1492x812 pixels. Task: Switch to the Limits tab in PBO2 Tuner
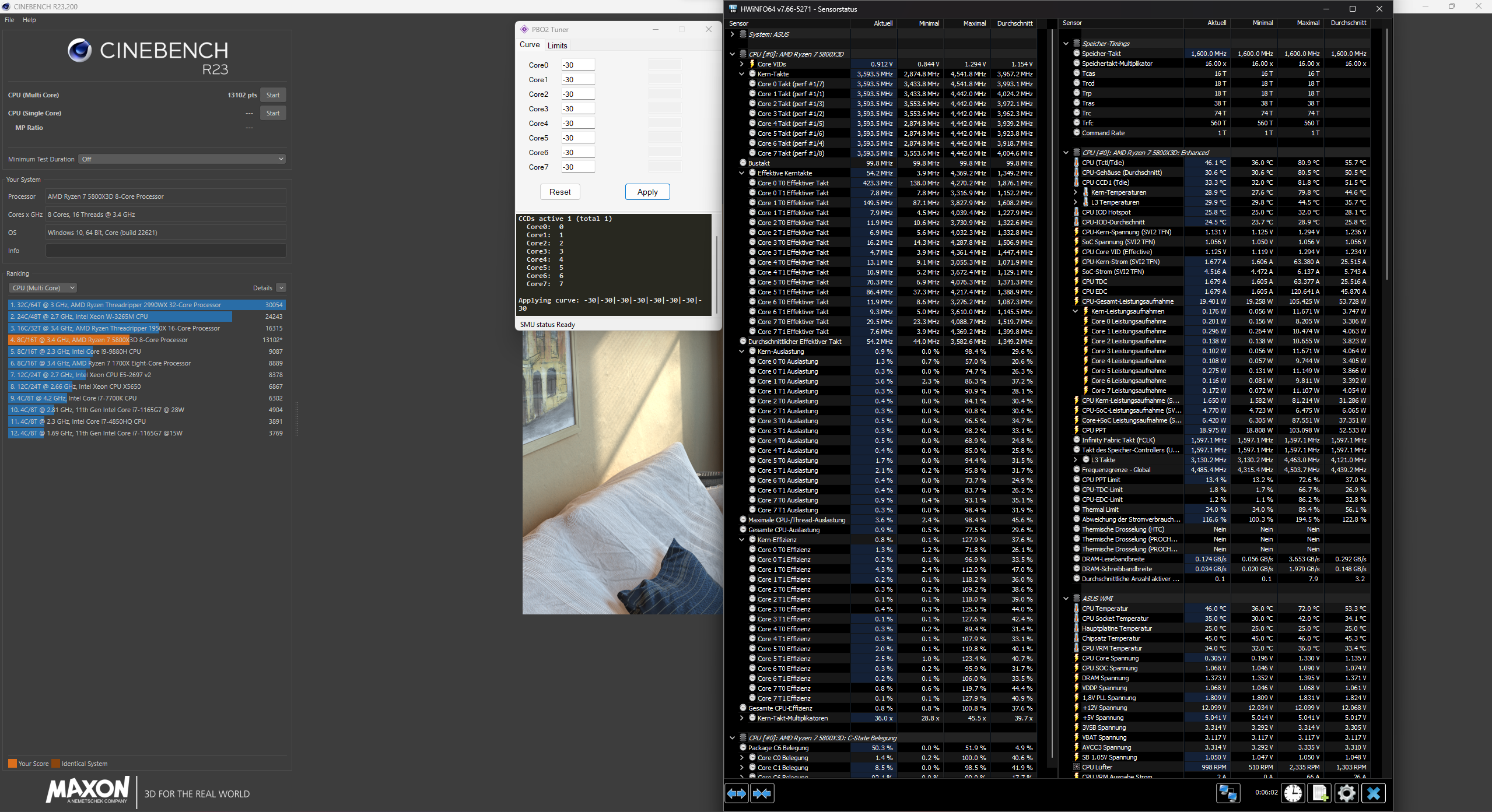point(557,45)
